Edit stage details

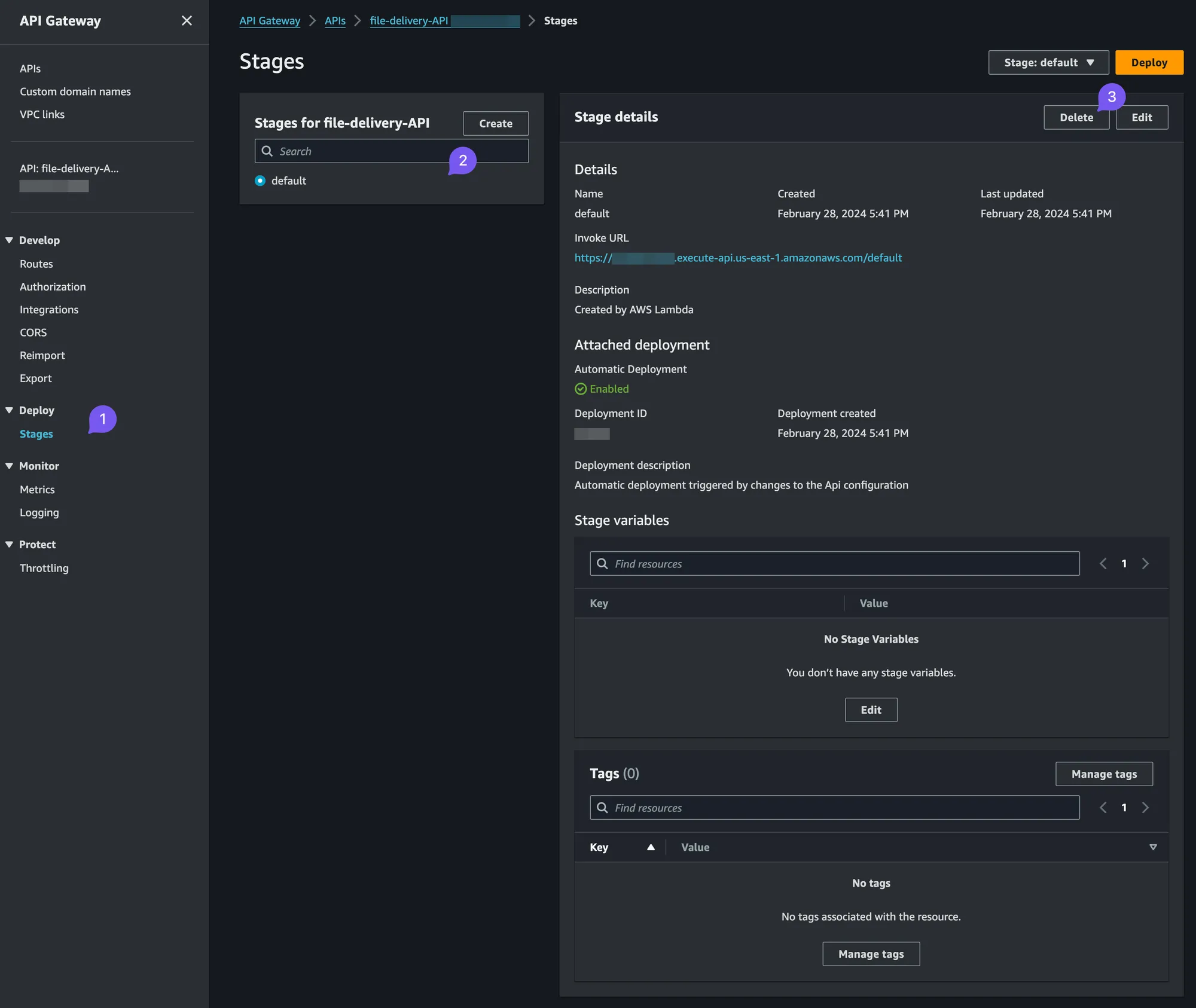(1141, 118)
